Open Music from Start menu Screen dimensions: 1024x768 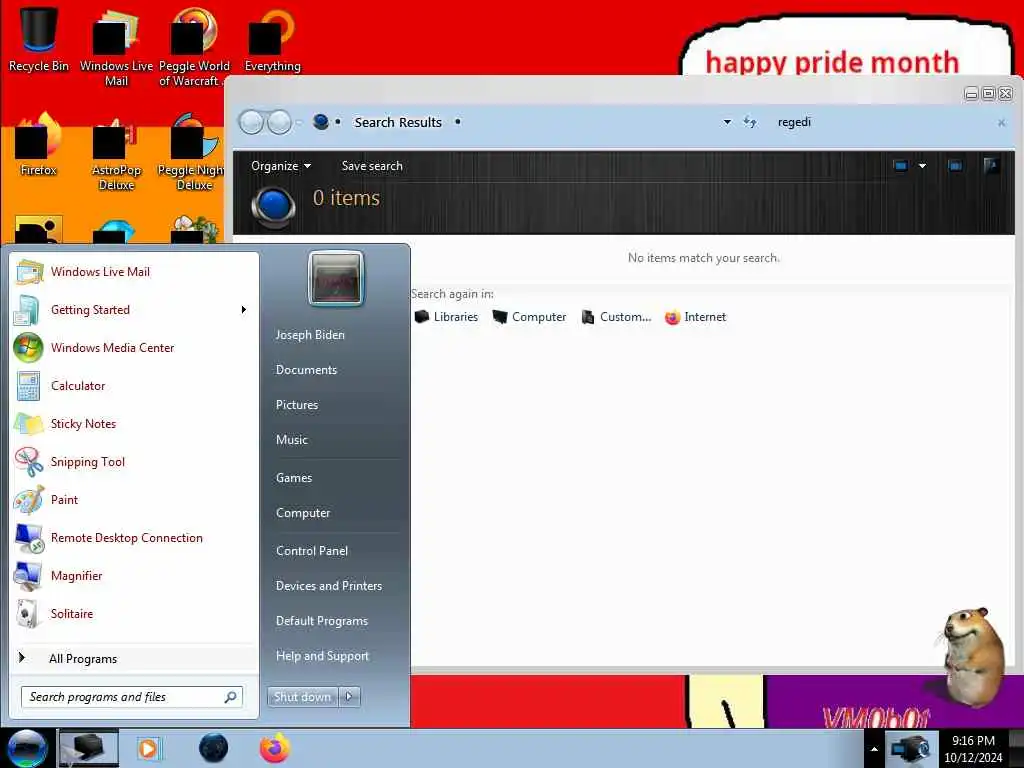coord(291,440)
